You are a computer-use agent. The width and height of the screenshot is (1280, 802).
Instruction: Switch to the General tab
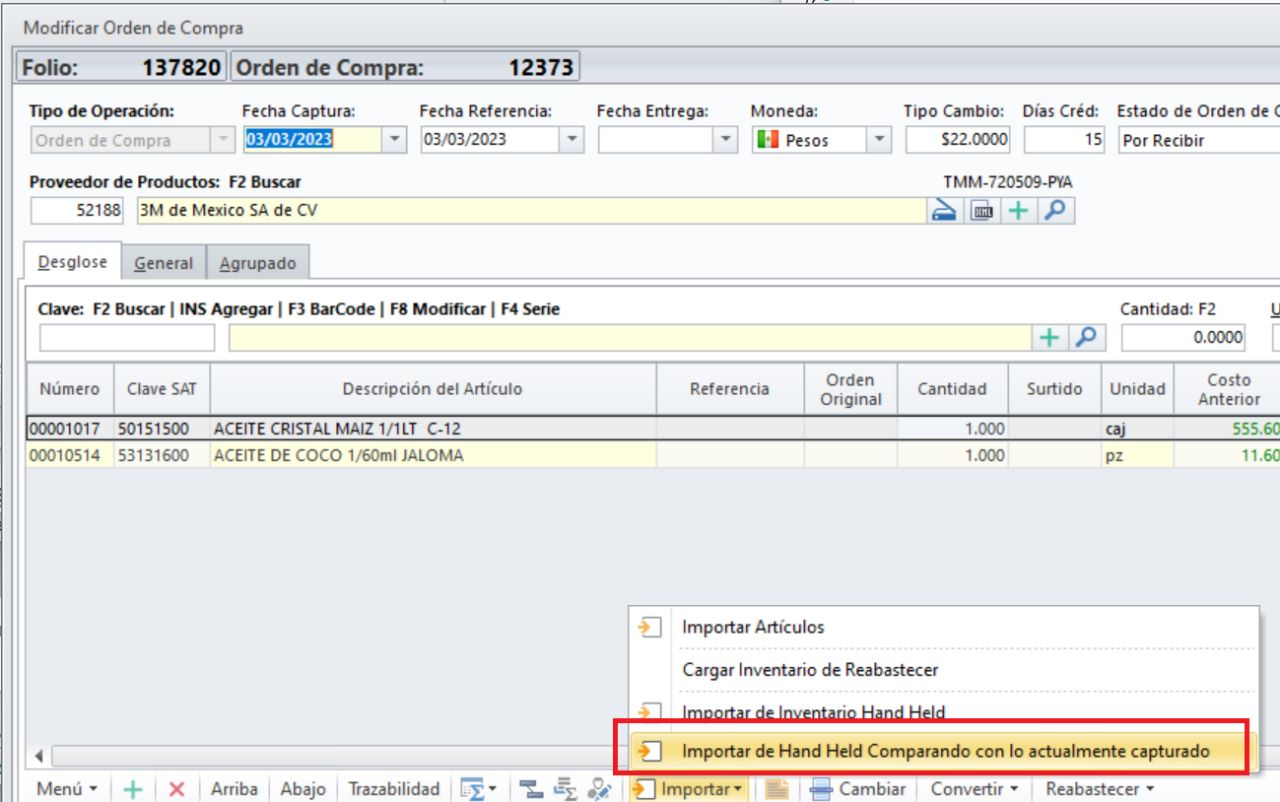pyautogui.click(x=163, y=263)
